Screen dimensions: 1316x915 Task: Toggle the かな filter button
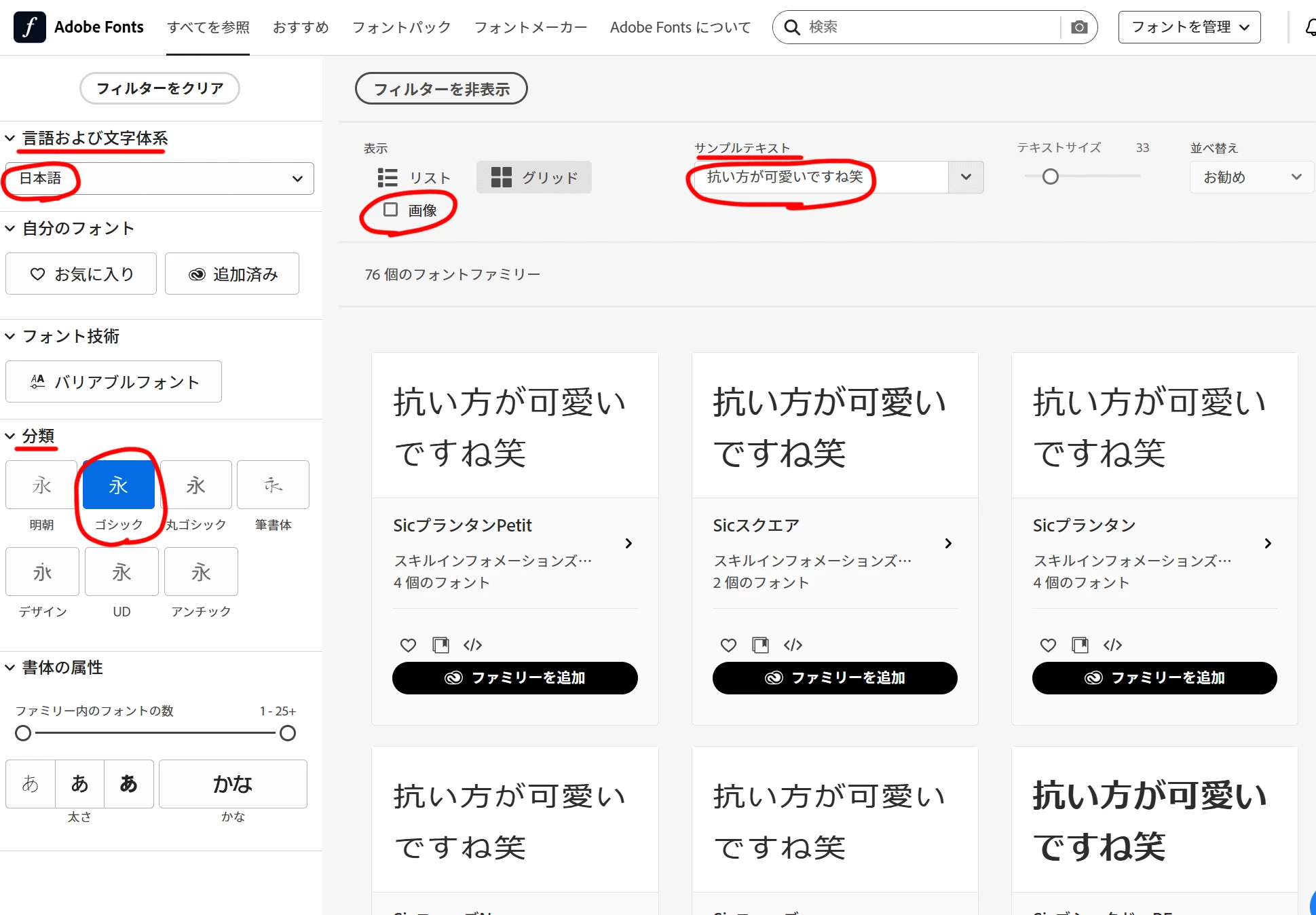pos(233,784)
